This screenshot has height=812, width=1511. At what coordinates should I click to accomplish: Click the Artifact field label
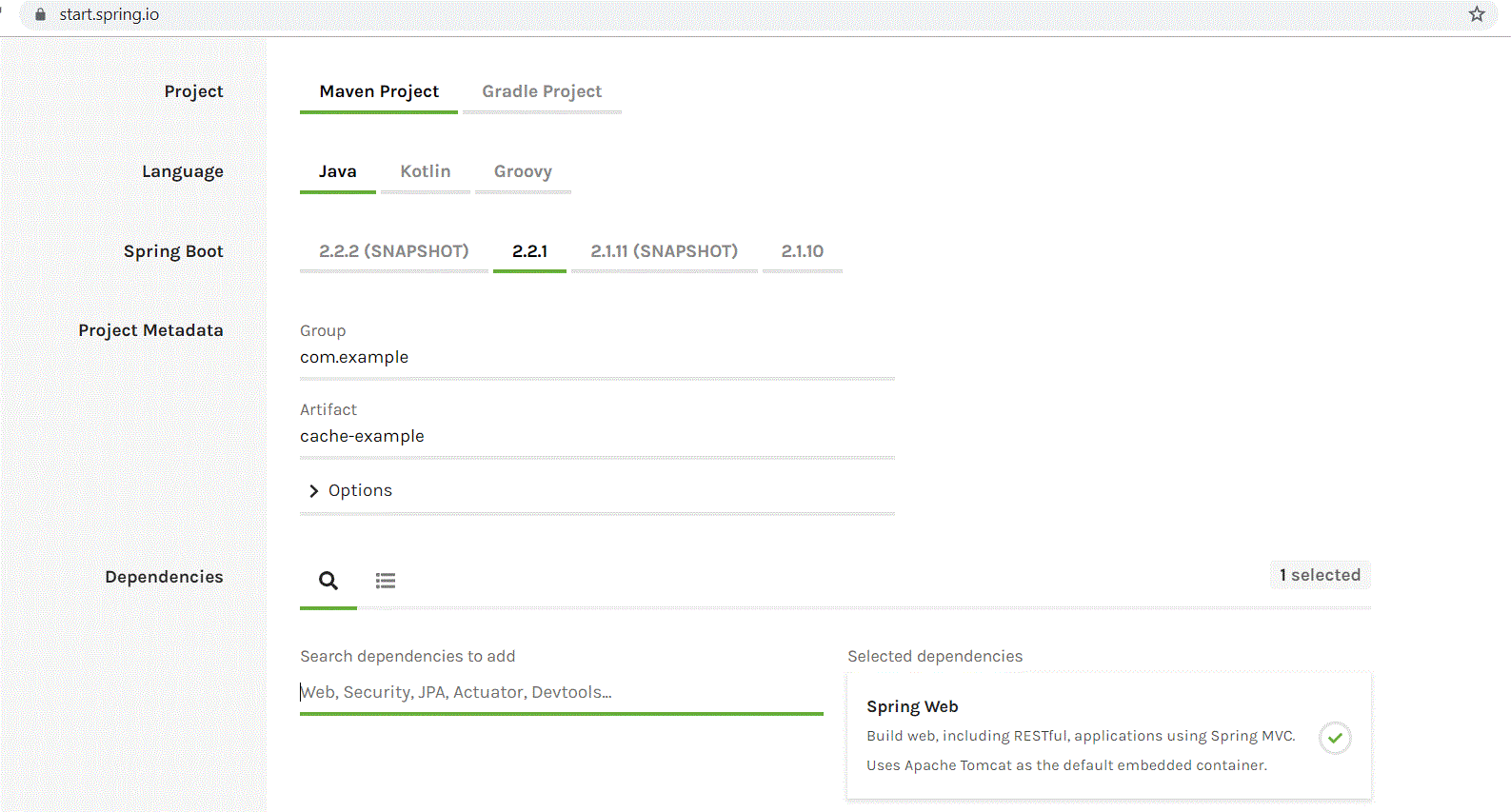[x=328, y=409]
